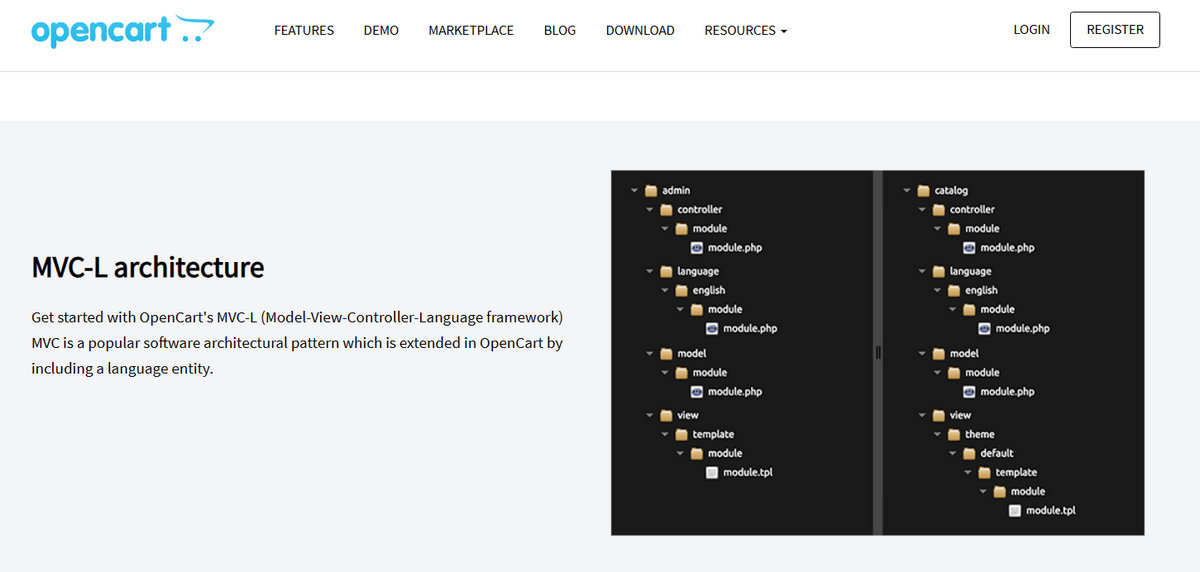Go to the Marketplace page

point(471,31)
